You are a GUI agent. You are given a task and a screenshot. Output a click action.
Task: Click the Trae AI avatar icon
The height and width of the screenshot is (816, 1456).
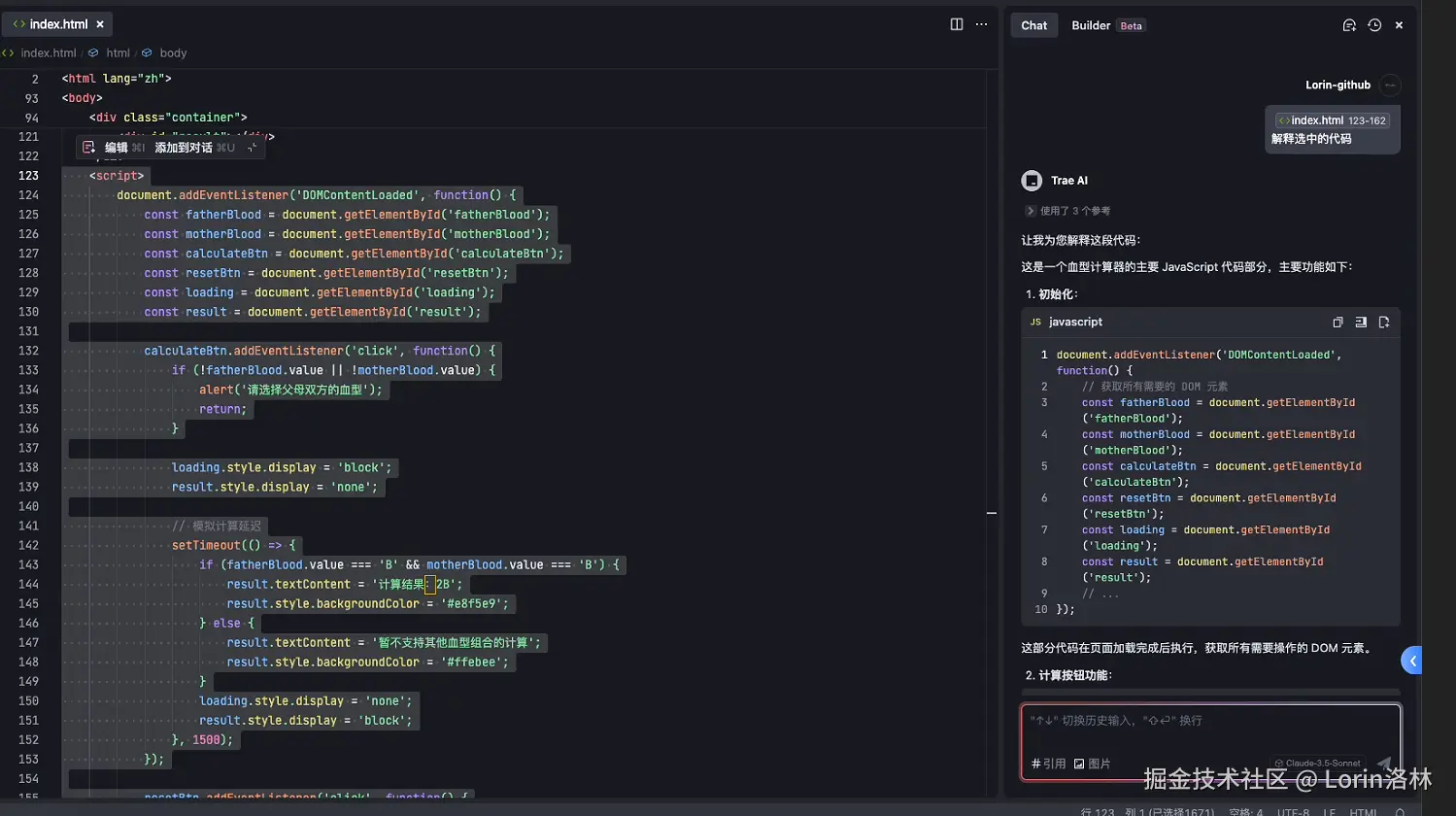pos(1032,181)
